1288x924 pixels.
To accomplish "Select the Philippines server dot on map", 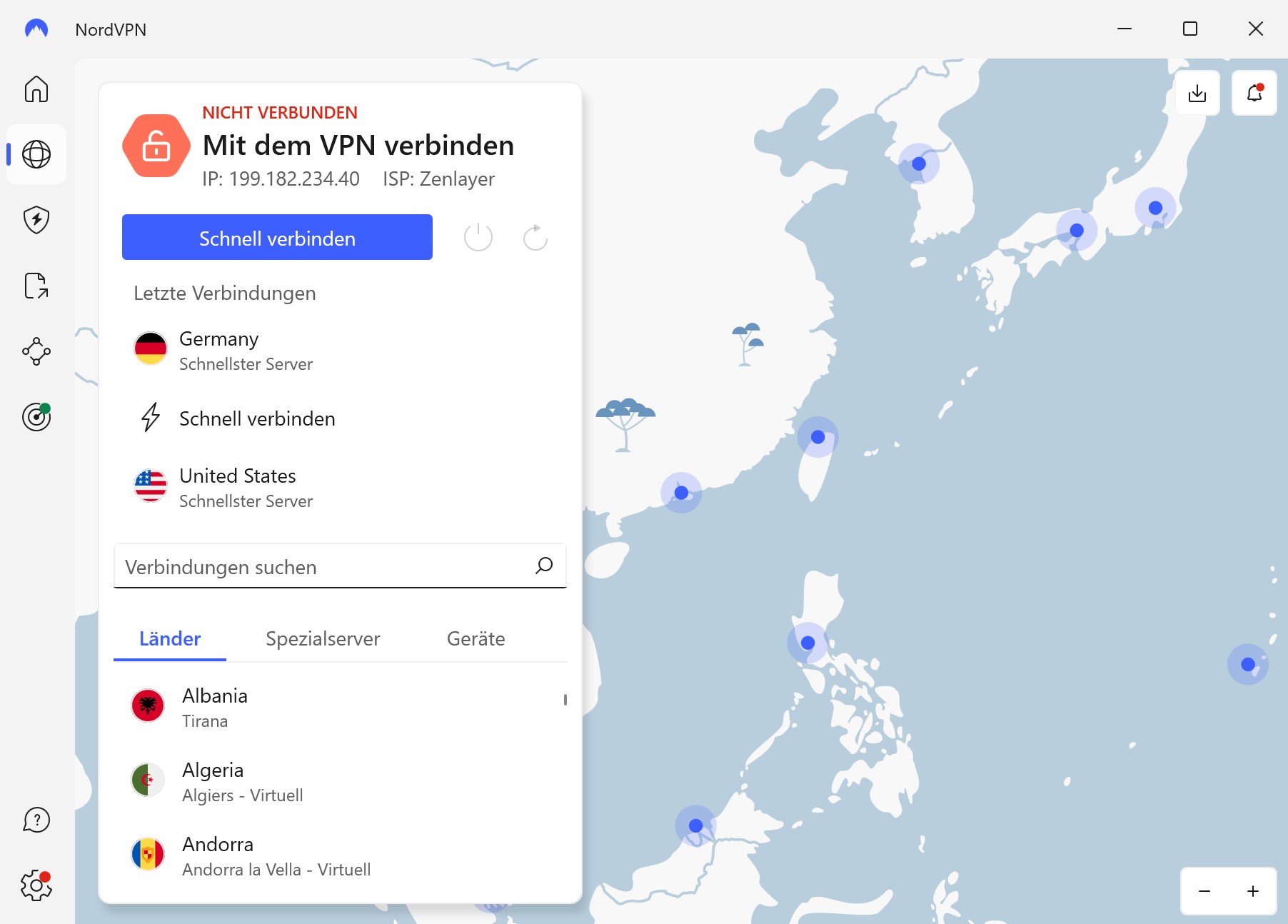I will point(807,643).
